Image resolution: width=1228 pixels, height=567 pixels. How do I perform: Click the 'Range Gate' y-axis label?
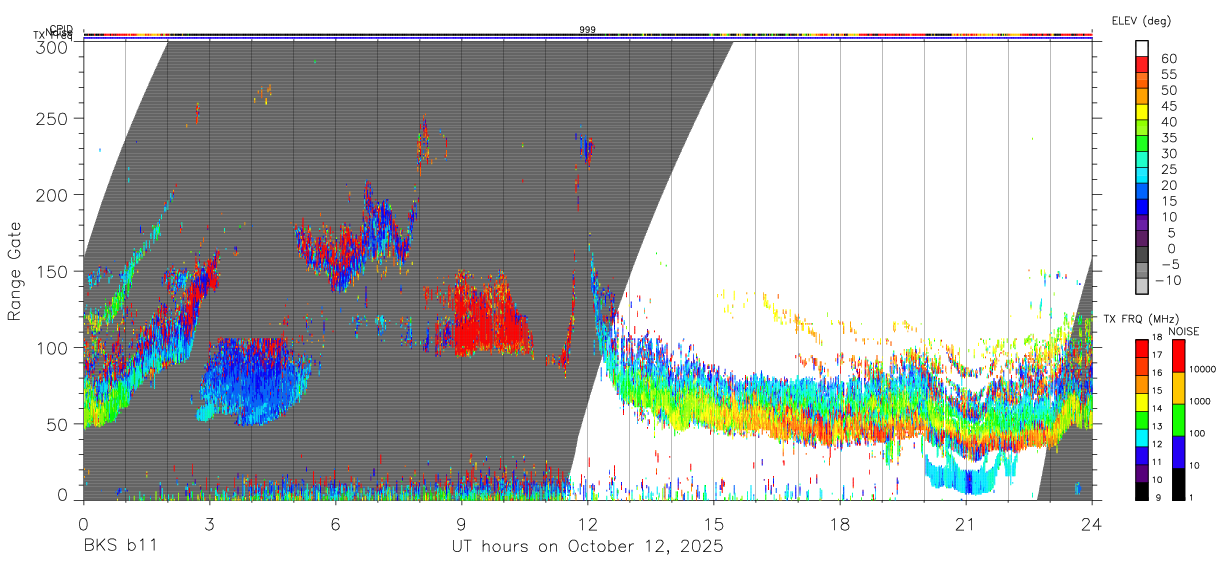[x=15, y=271]
